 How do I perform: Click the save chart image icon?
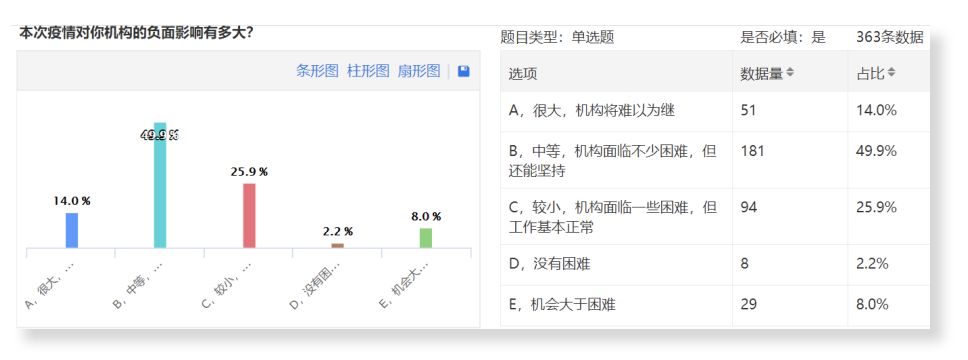pyautogui.click(x=464, y=71)
